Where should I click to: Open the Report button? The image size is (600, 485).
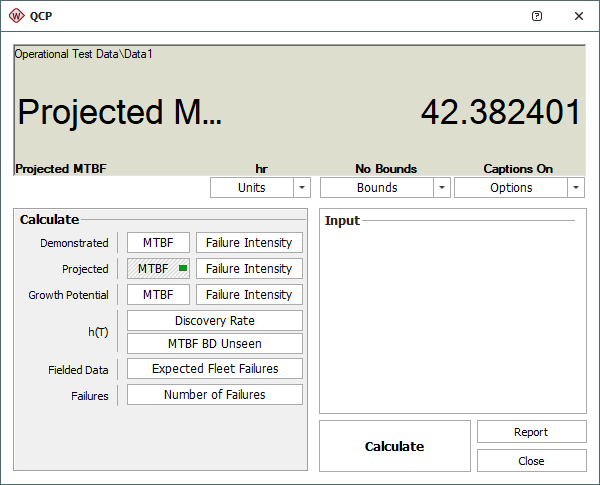pyautogui.click(x=531, y=432)
